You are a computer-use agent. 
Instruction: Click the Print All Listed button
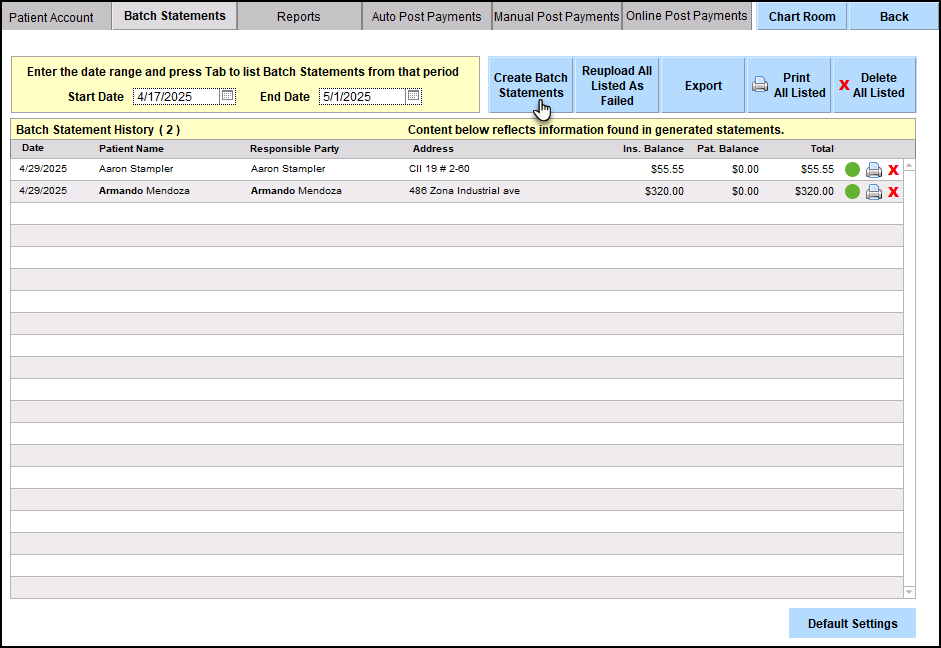point(789,85)
